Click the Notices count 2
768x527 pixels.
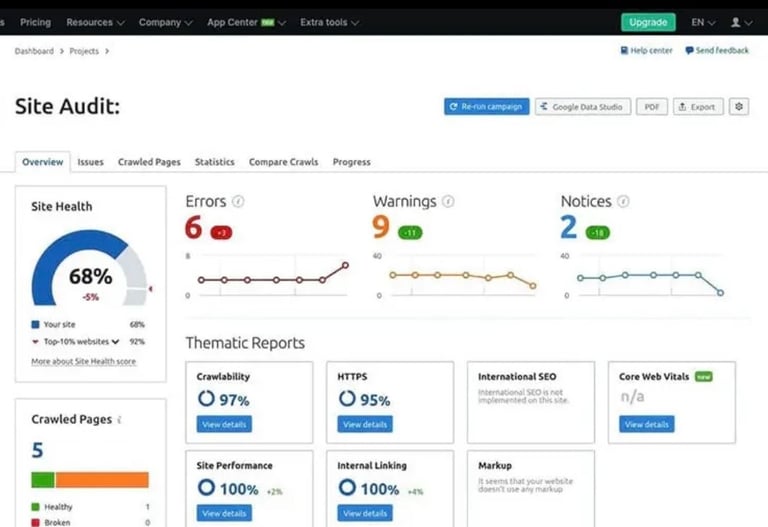pyautogui.click(x=569, y=227)
